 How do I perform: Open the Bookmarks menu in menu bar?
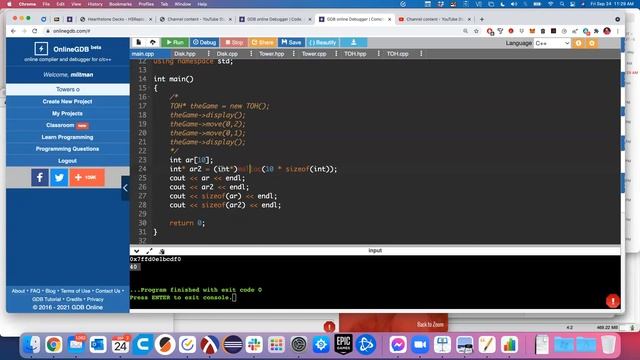coord(120,4)
